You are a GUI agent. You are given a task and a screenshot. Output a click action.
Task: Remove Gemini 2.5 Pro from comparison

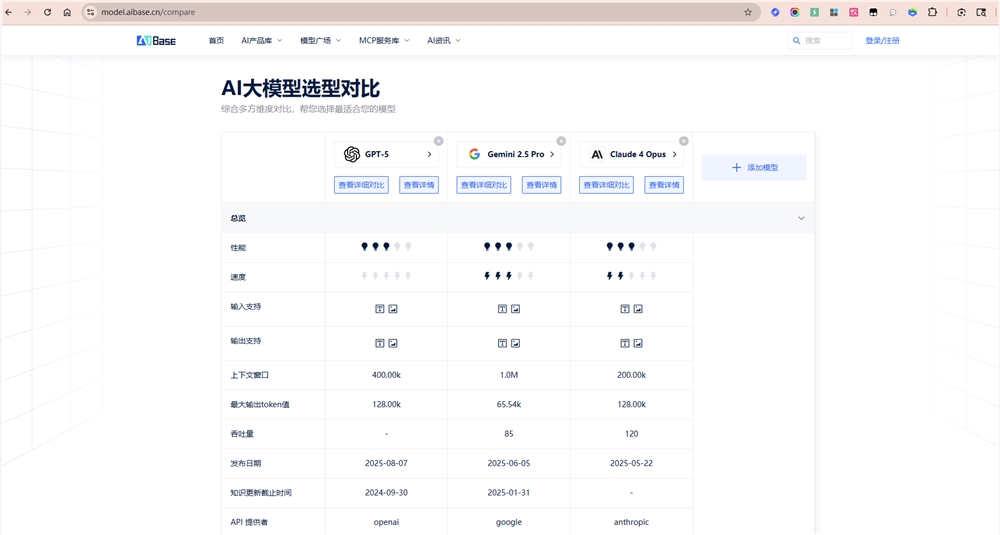click(561, 141)
